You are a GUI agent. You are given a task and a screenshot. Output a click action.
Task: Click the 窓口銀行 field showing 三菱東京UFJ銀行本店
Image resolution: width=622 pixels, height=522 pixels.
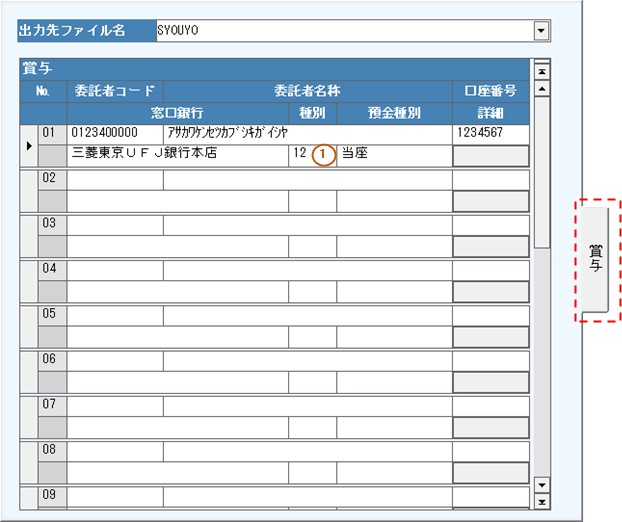pyautogui.click(x=177, y=155)
